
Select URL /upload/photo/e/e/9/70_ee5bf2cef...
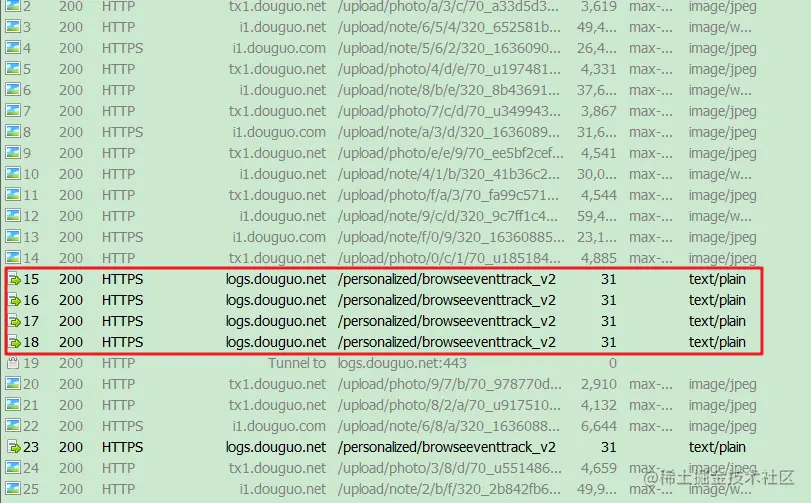(450, 153)
